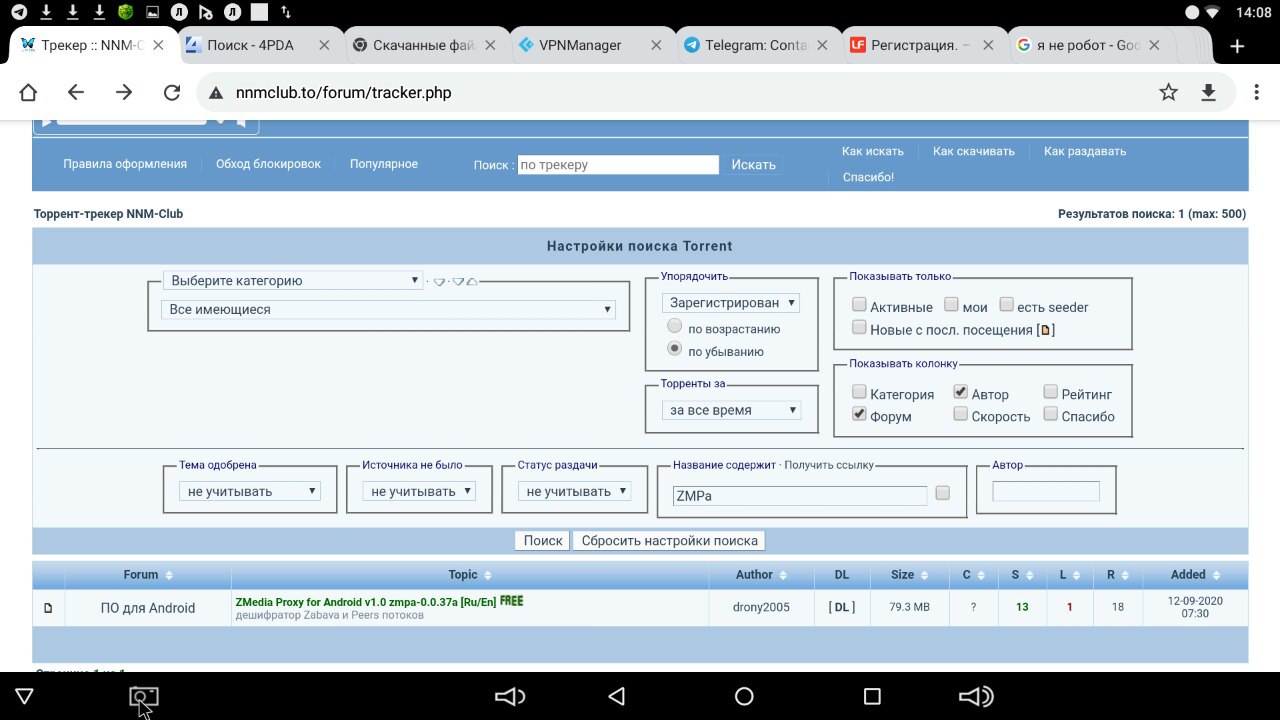The height and width of the screenshot is (720, 1280).
Task: Tap hide navigation bar down-triangle icon
Action: 25,696
